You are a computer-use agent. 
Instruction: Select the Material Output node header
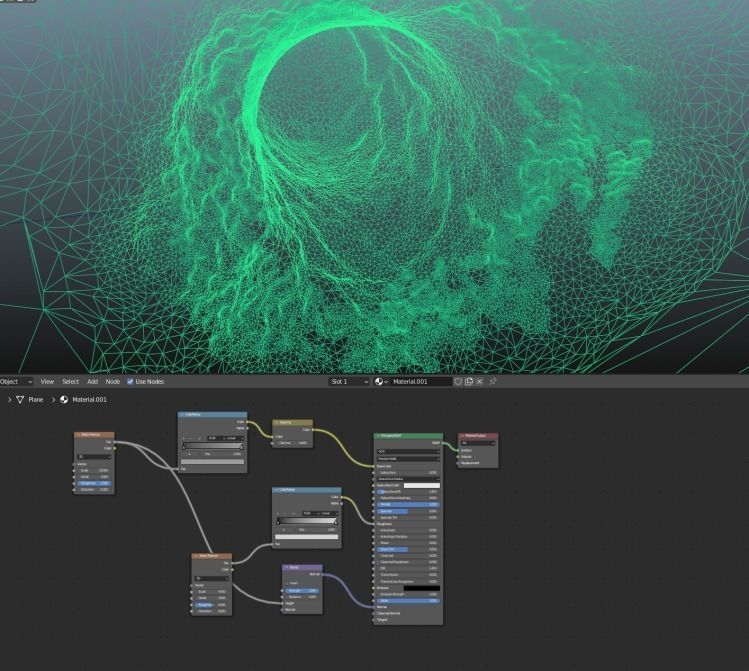point(478,436)
